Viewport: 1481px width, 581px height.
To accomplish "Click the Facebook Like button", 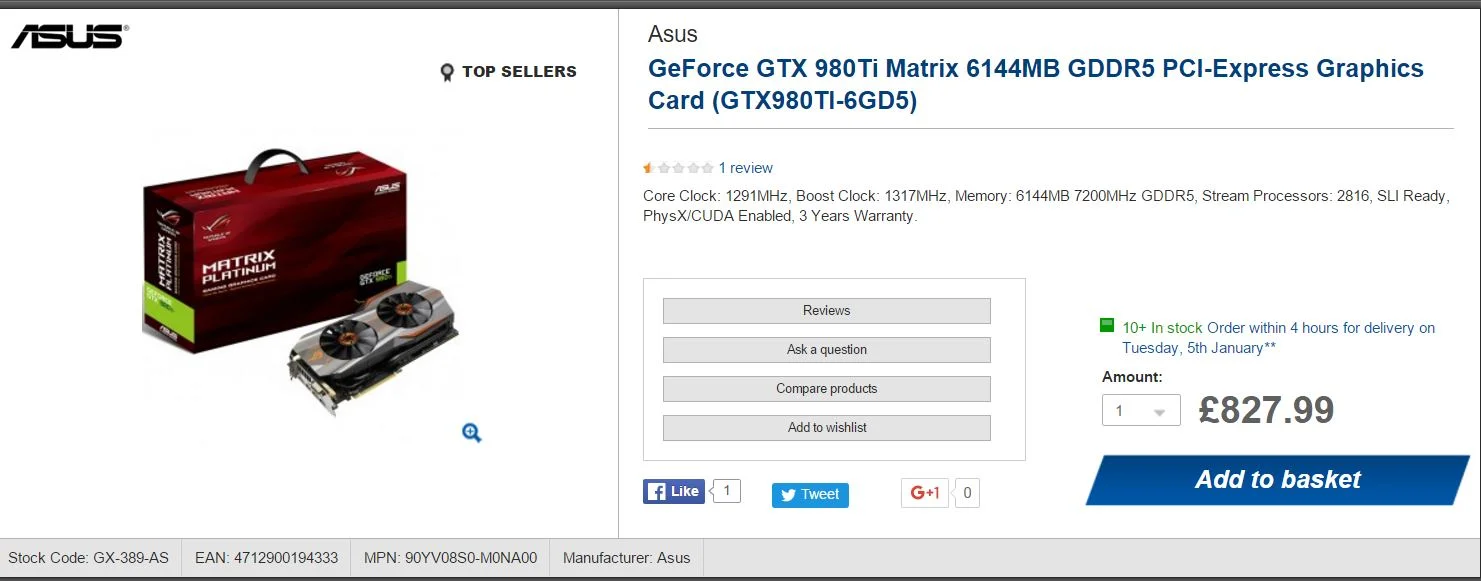I will point(674,491).
